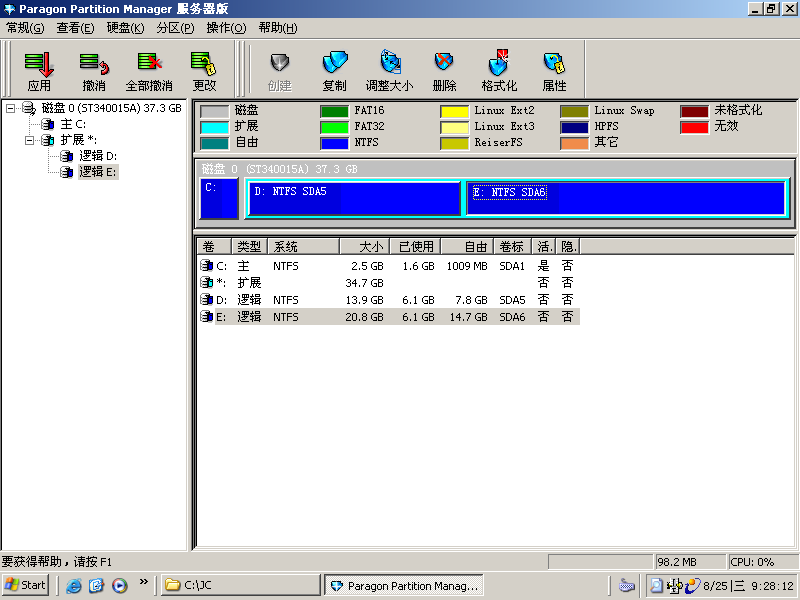This screenshot has width=800, height=600.
Task: Click 13.9 GB size cell of D:
Action: (x=364, y=300)
